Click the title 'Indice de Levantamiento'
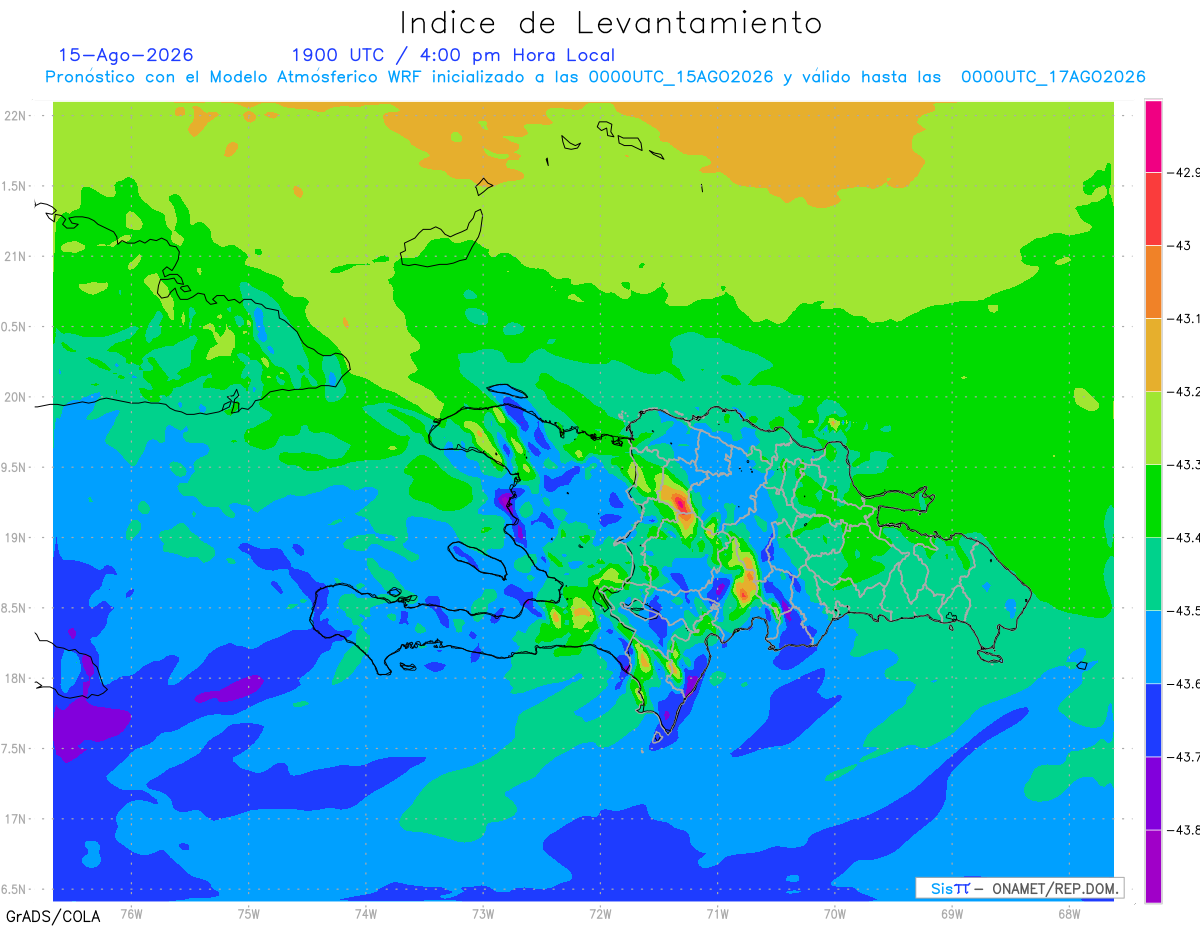 (x=611, y=22)
